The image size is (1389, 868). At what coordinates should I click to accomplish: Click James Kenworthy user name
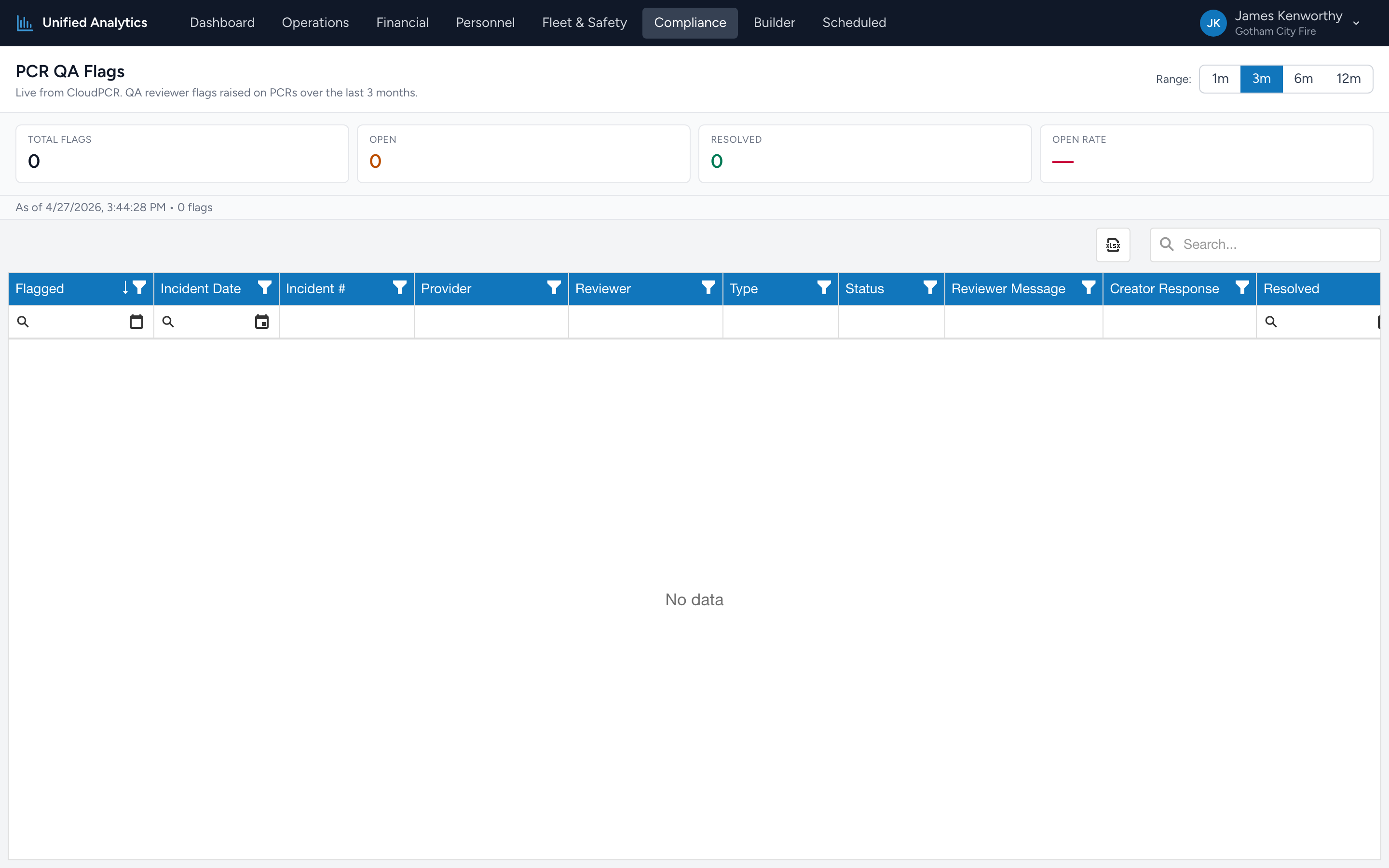coord(1289,16)
